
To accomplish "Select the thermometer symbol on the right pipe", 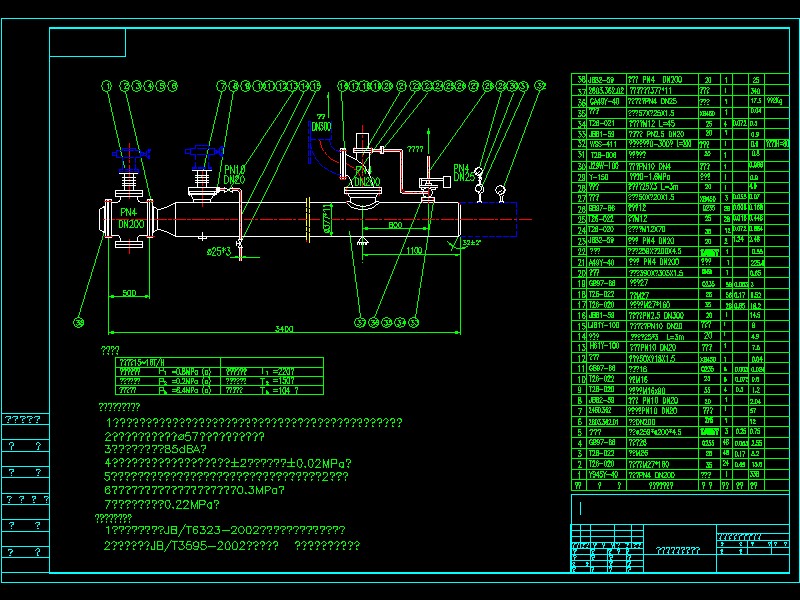I will tap(501, 193).
